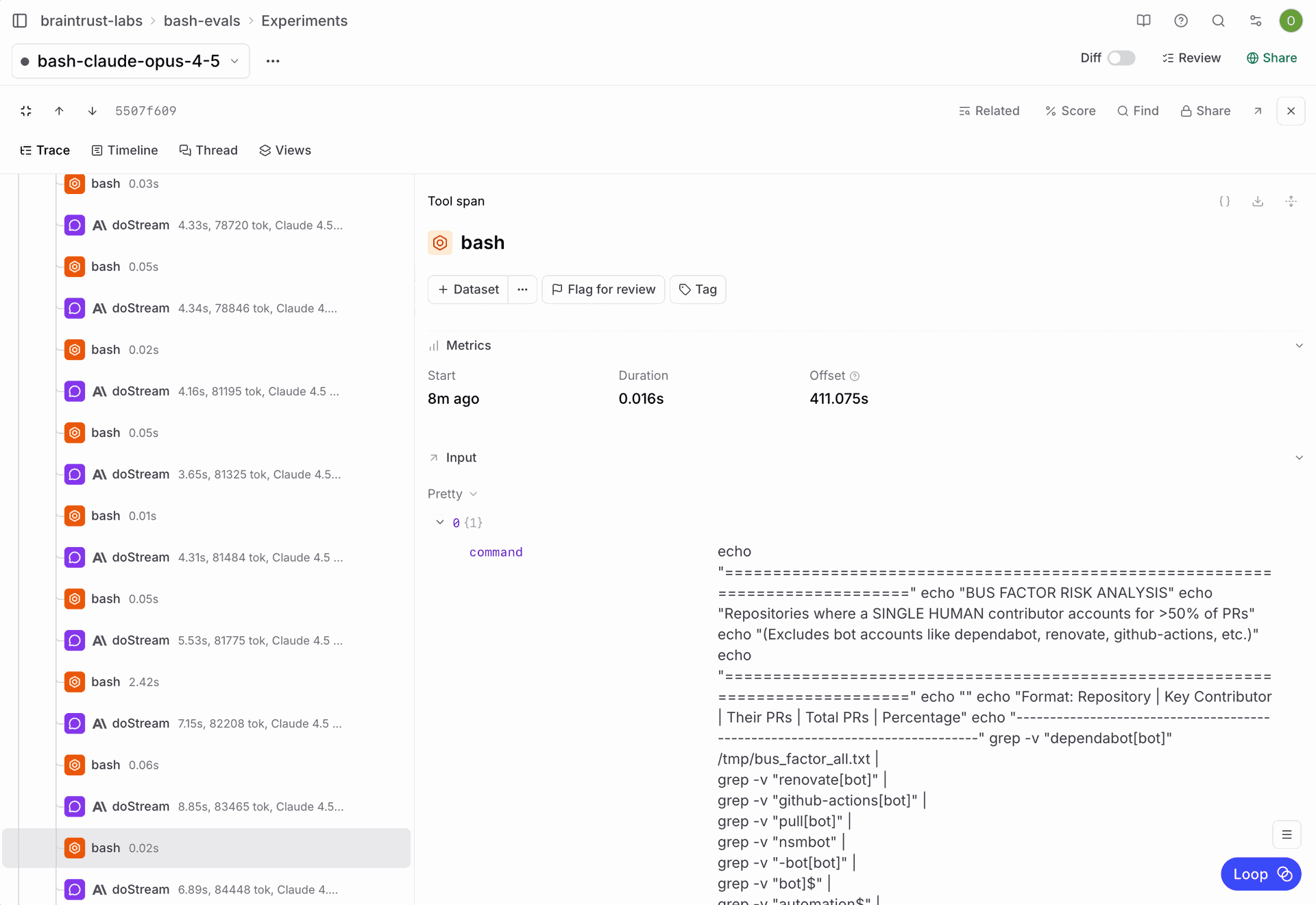Viewport: 1316px width, 905px height.
Task: Open the documentation book icon
Action: click(1143, 21)
